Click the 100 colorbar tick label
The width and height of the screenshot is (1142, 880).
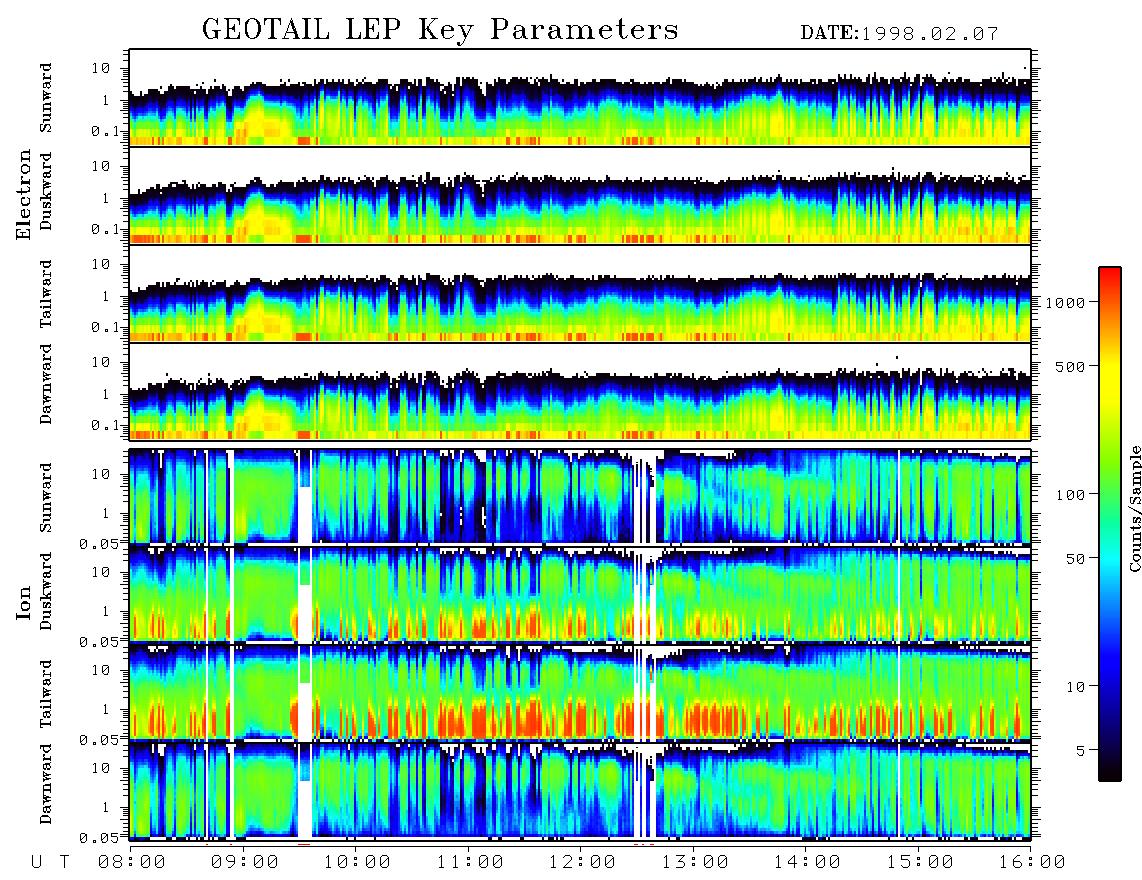[x=1070, y=495]
